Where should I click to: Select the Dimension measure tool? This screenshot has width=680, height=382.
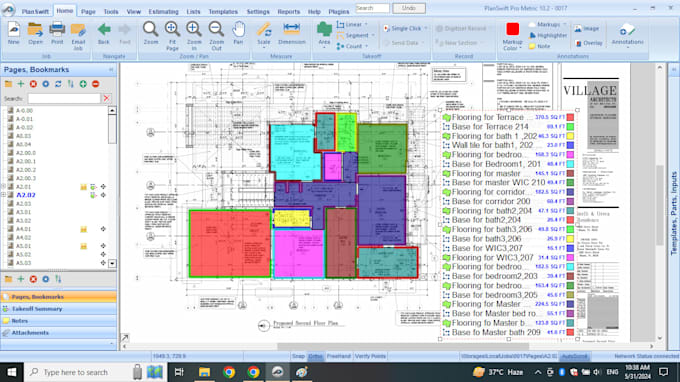pyautogui.click(x=291, y=33)
